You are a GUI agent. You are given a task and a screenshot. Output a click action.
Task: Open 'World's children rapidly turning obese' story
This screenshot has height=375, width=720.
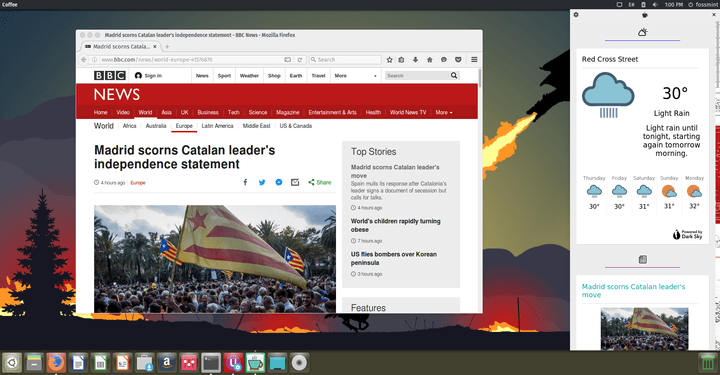[395, 225]
